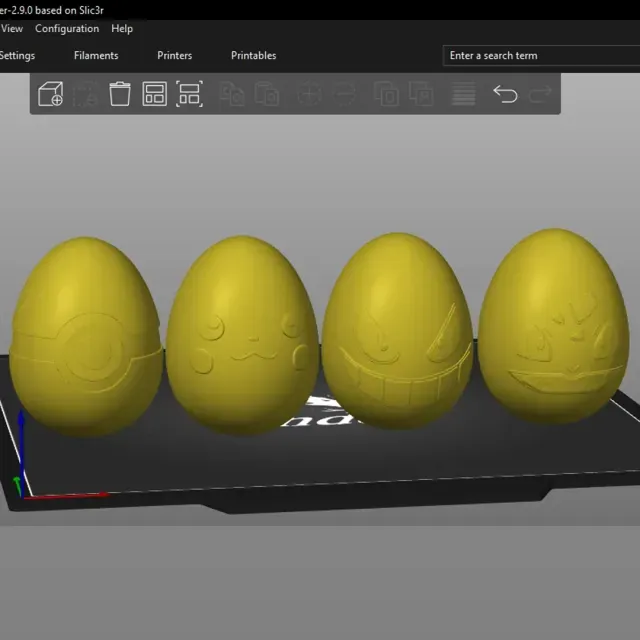
Task: Click the greyed-out Paste icon
Action: (x=267, y=94)
